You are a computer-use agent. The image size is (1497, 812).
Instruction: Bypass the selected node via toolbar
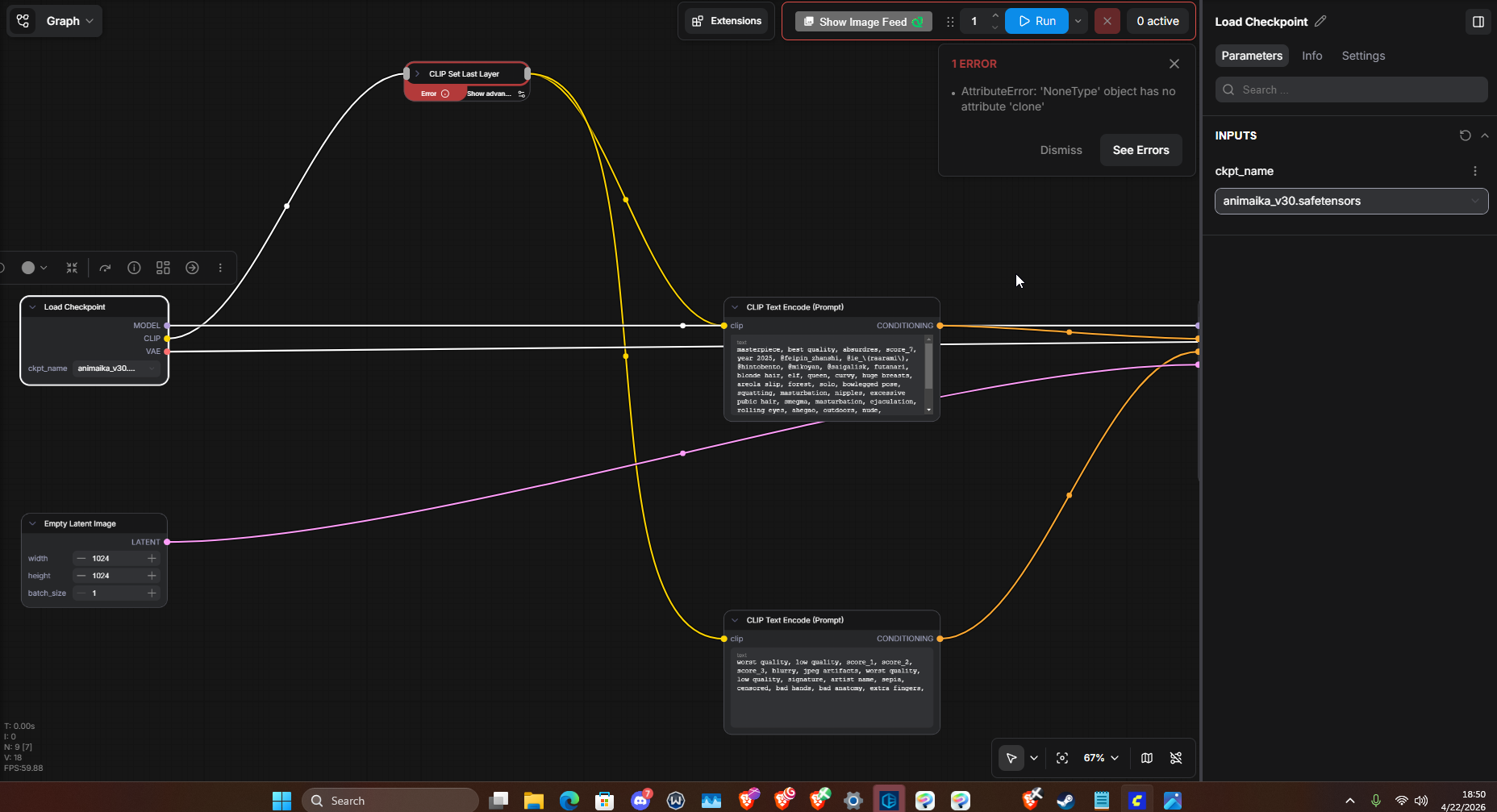click(x=105, y=268)
